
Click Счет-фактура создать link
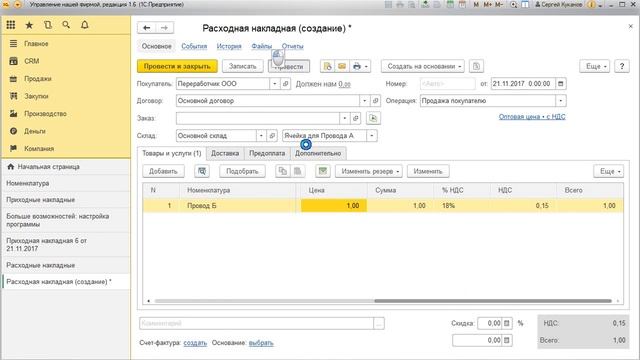pyautogui.click(x=195, y=343)
